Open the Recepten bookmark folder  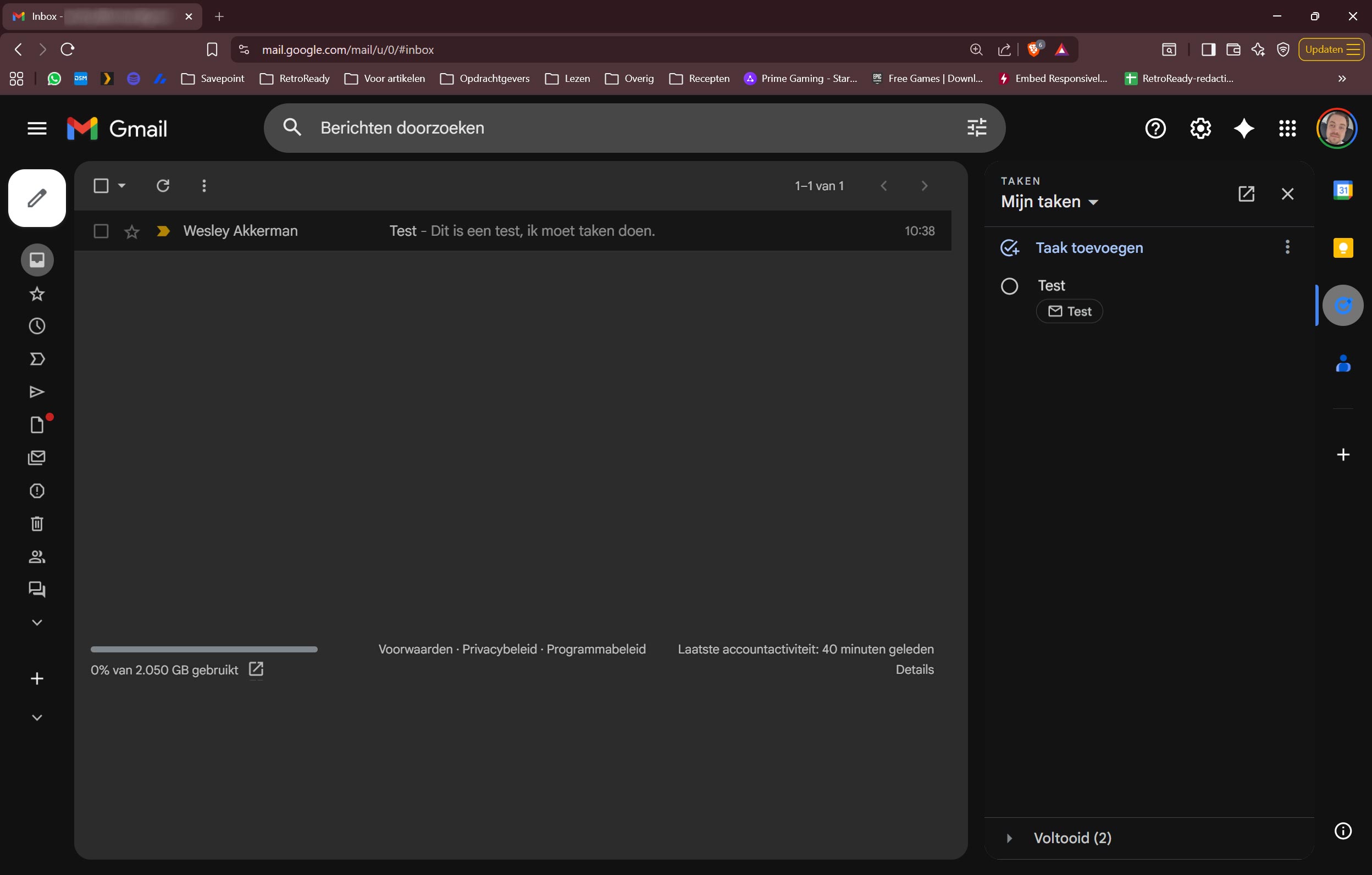tap(699, 79)
